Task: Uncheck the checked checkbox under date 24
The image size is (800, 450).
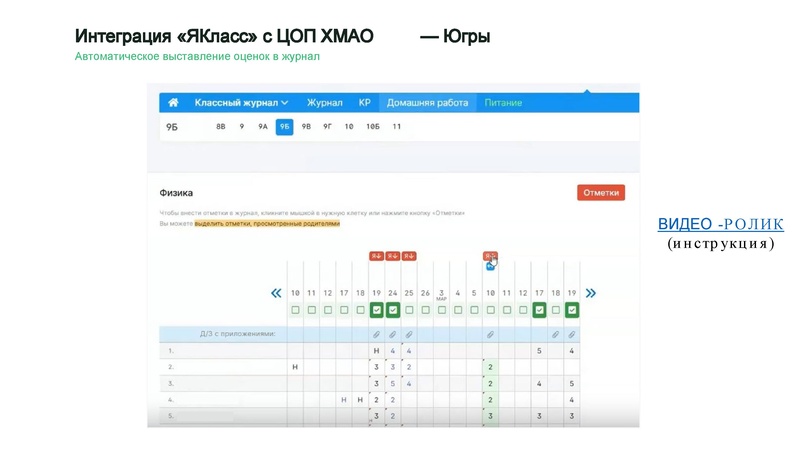Action: [393, 310]
